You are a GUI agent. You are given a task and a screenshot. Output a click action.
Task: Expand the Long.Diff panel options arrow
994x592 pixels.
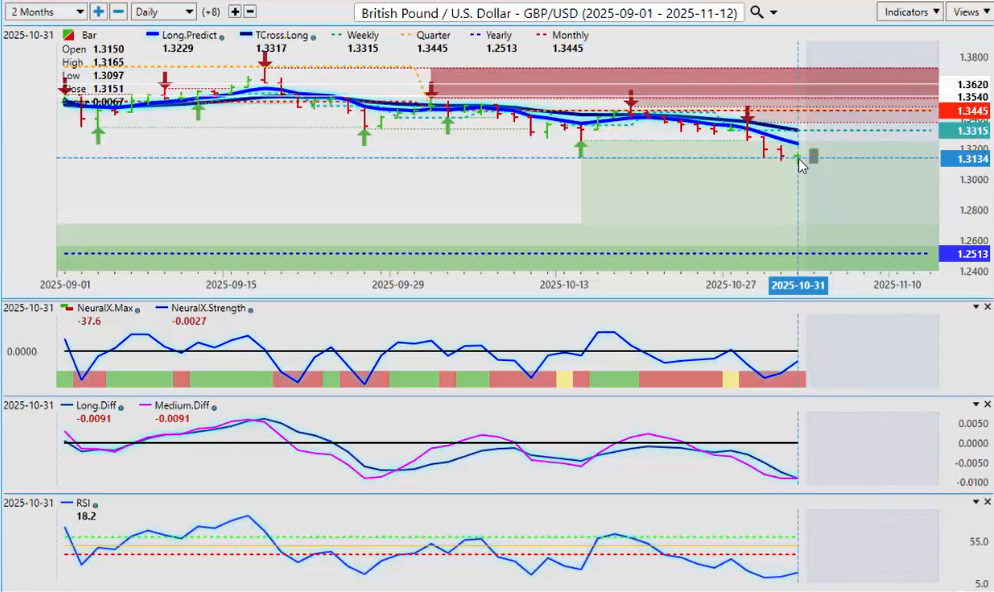pyautogui.click(x=975, y=404)
